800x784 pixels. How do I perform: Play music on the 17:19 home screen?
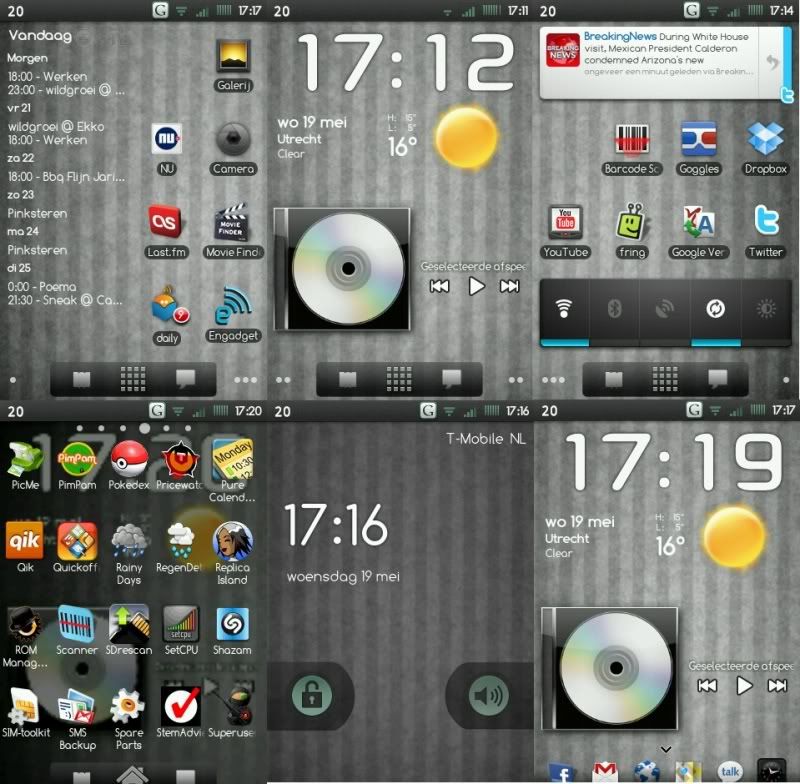tap(744, 686)
